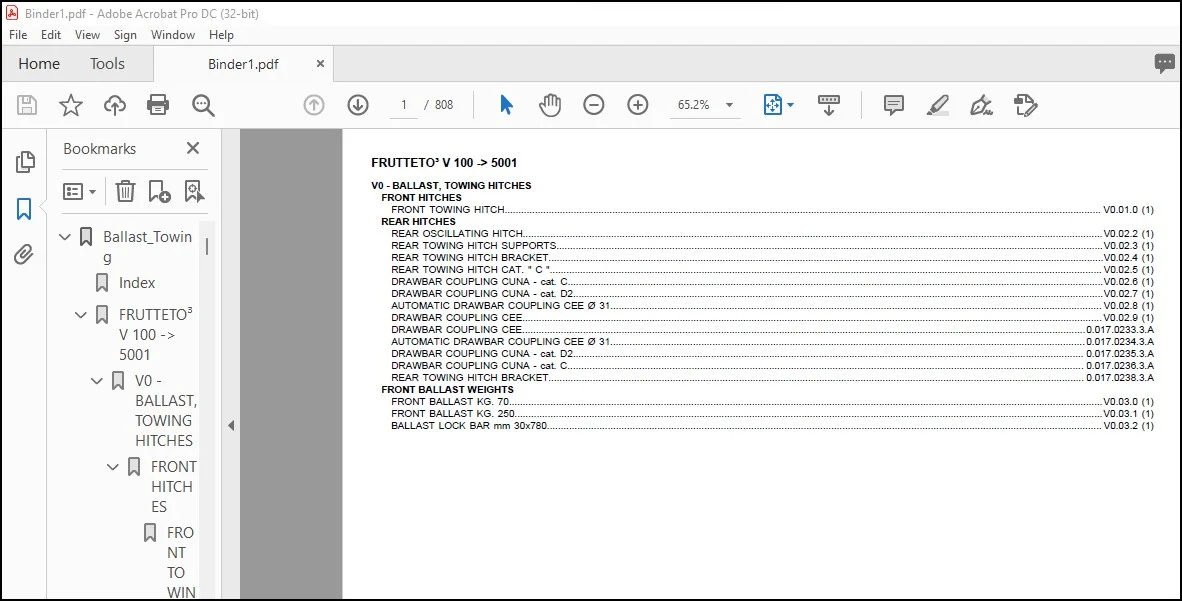Open the chat notification icon

click(x=1165, y=63)
